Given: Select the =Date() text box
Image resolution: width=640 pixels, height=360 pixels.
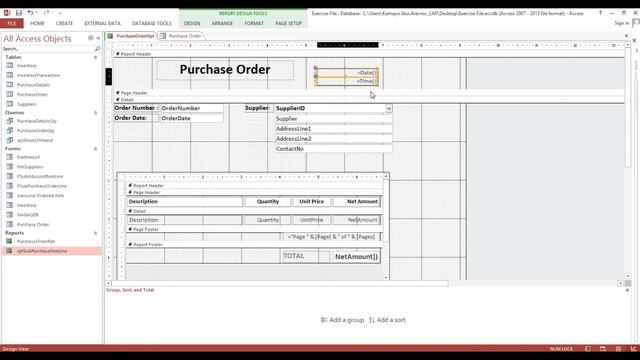Looking at the screenshot, I should click(347, 73).
